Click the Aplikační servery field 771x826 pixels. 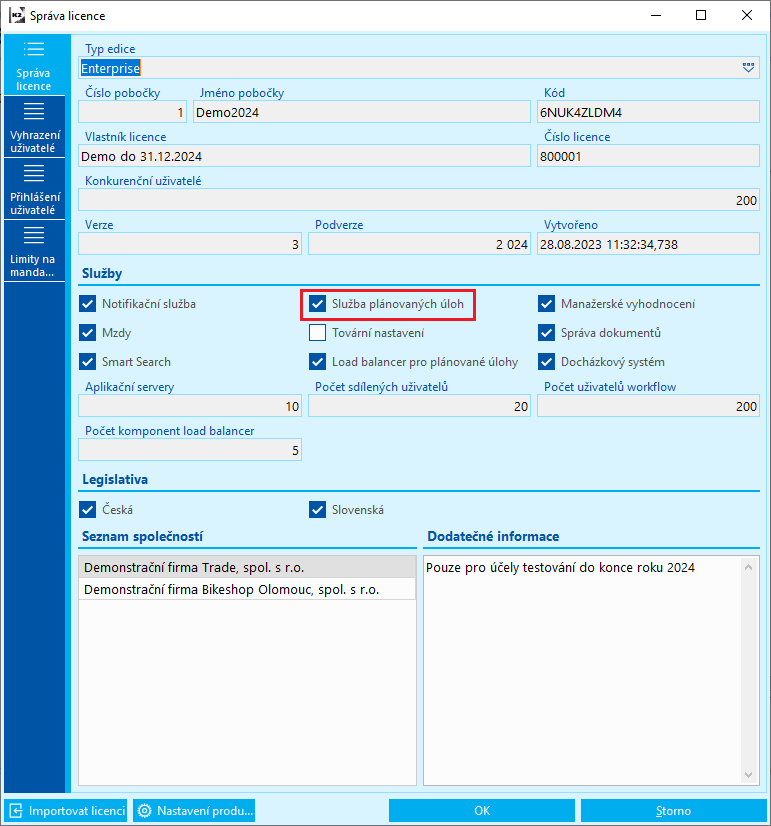pyautogui.click(x=190, y=406)
